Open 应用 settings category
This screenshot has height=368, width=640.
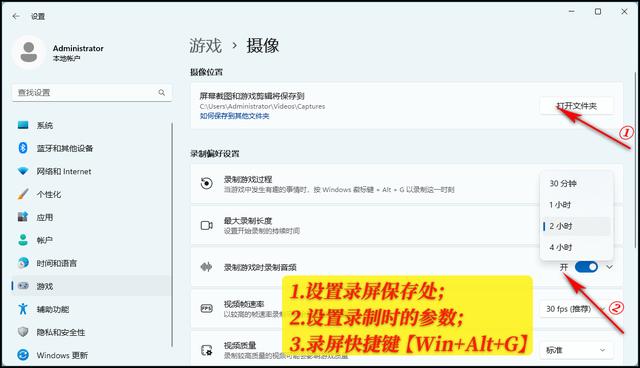pyautogui.click(x=92, y=217)
